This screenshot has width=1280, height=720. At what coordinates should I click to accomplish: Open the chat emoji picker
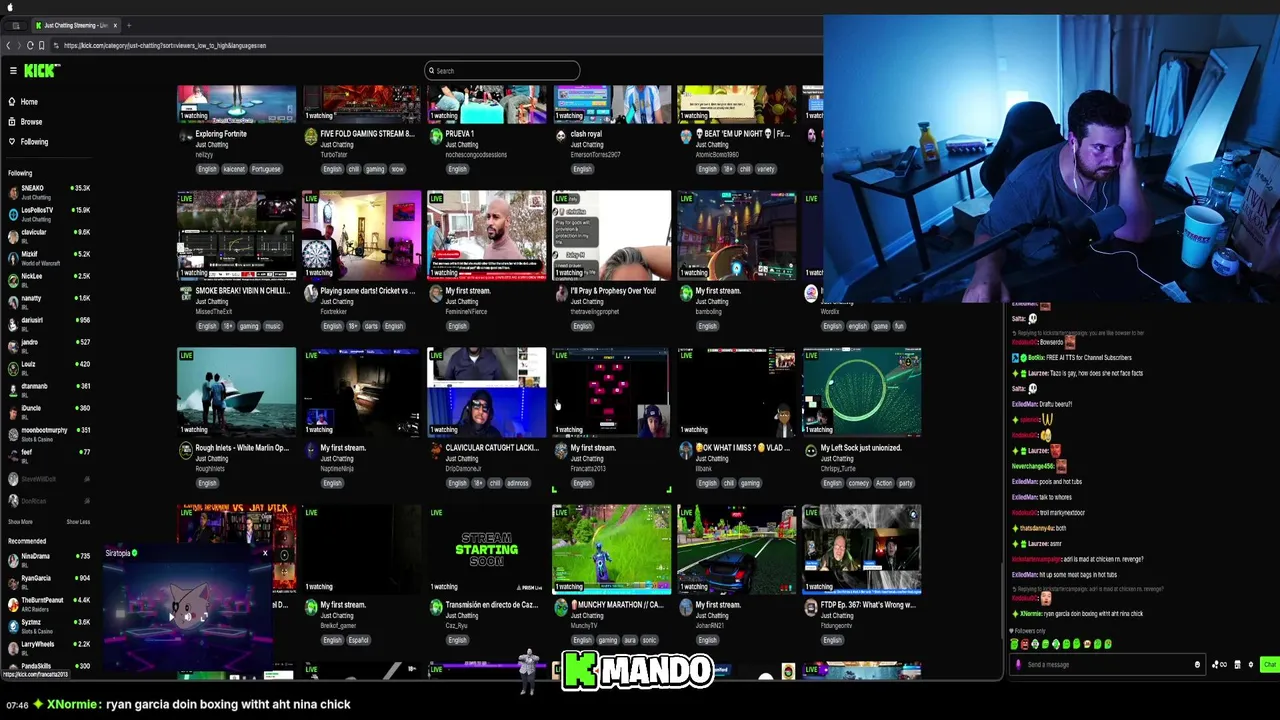[1197, 665]
